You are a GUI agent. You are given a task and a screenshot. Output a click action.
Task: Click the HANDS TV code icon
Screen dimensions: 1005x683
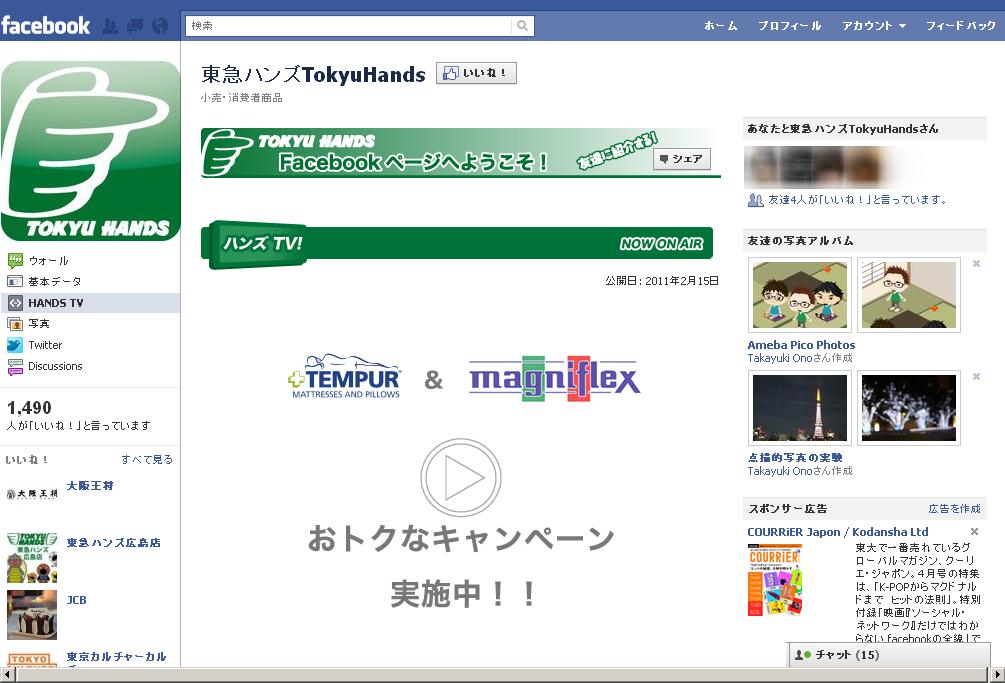click(15, 302)
